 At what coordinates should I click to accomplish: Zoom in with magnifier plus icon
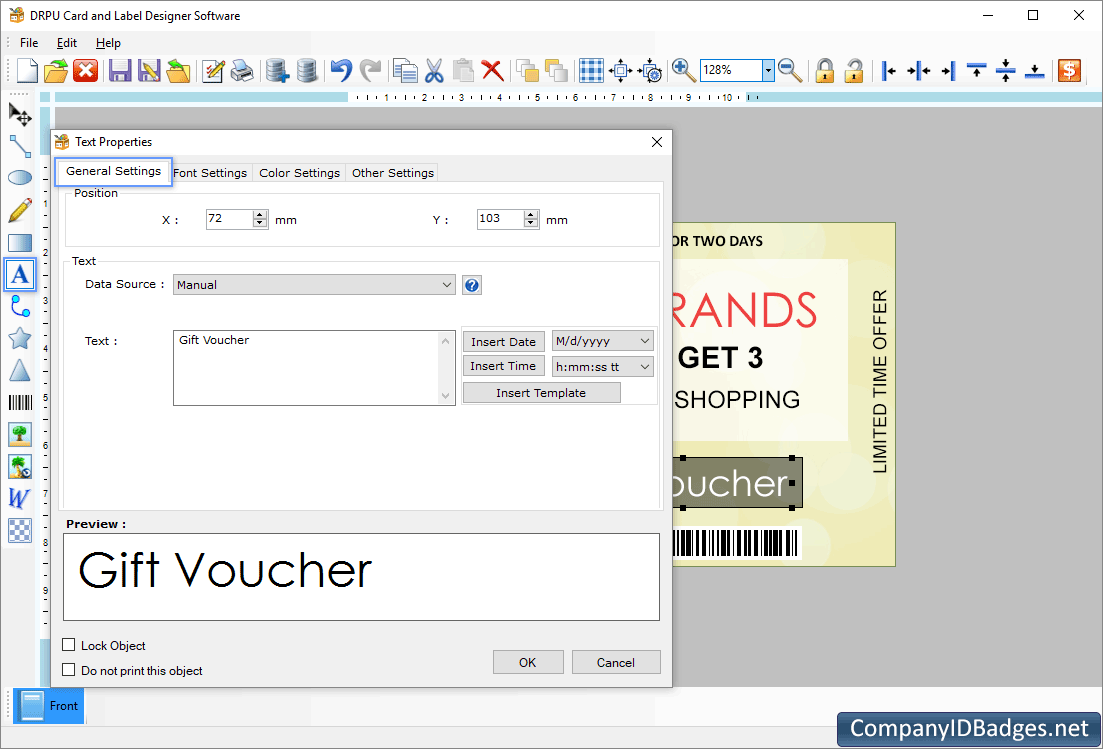point(683,70)
